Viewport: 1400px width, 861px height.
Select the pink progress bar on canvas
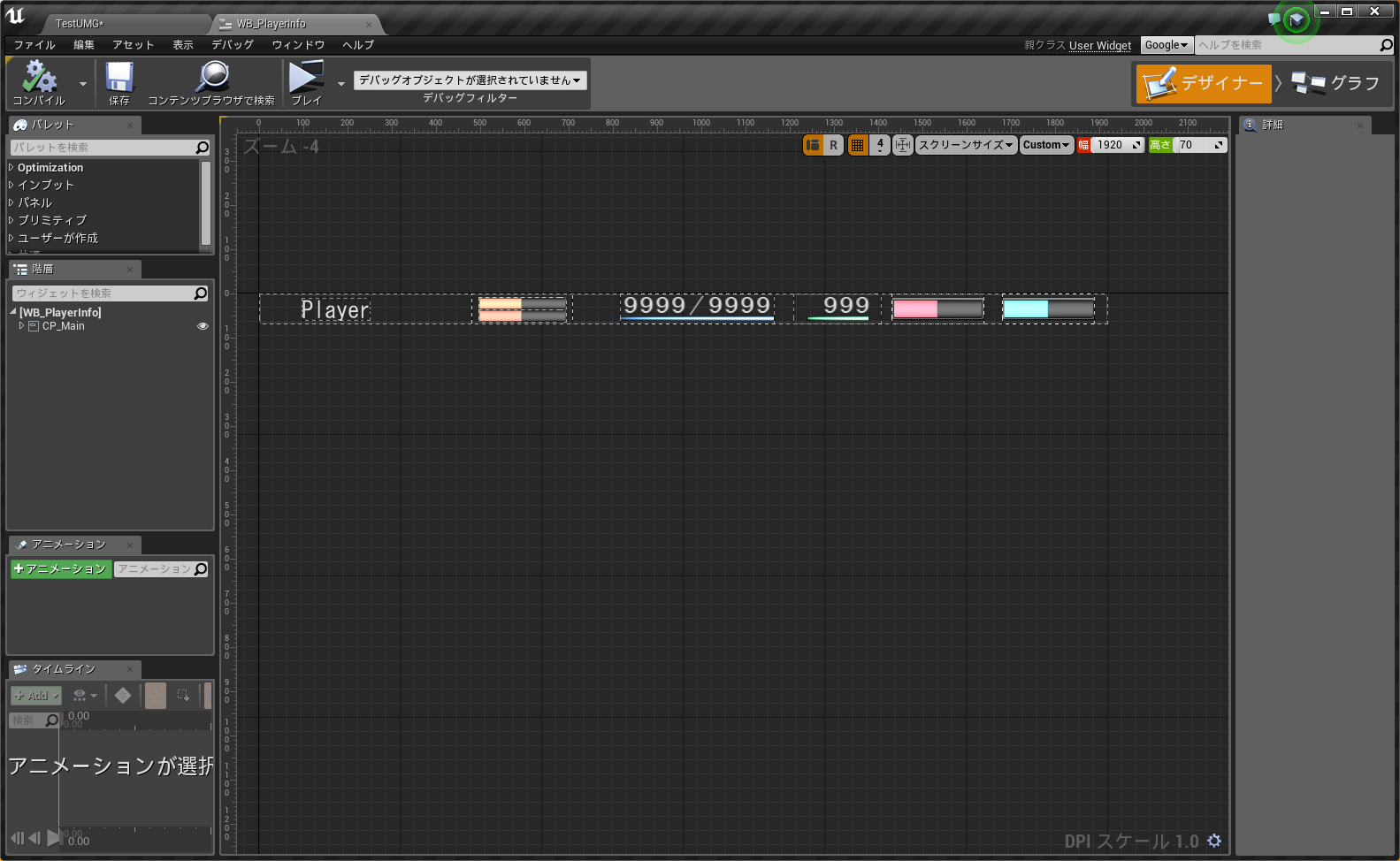937,309
